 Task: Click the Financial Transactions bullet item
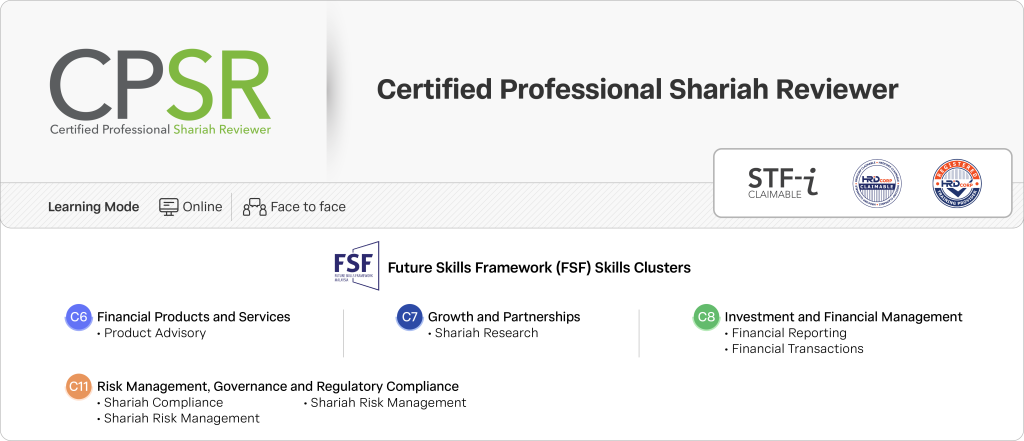tap(797, 349)
